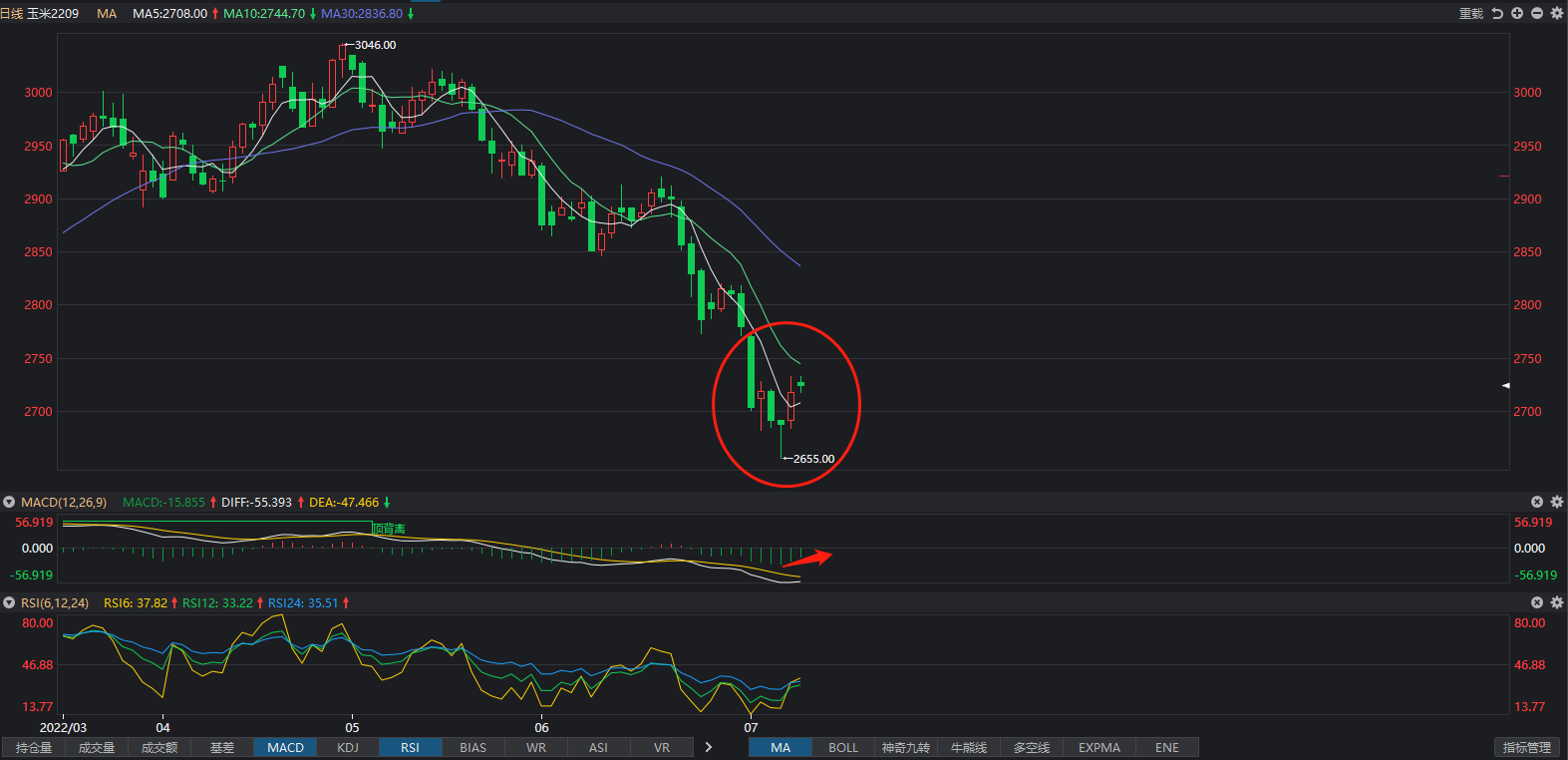Select the KDJ indicator tab
Viewport: 1568px width, 760px height.
pyautogui.click(x=348, y=747)
